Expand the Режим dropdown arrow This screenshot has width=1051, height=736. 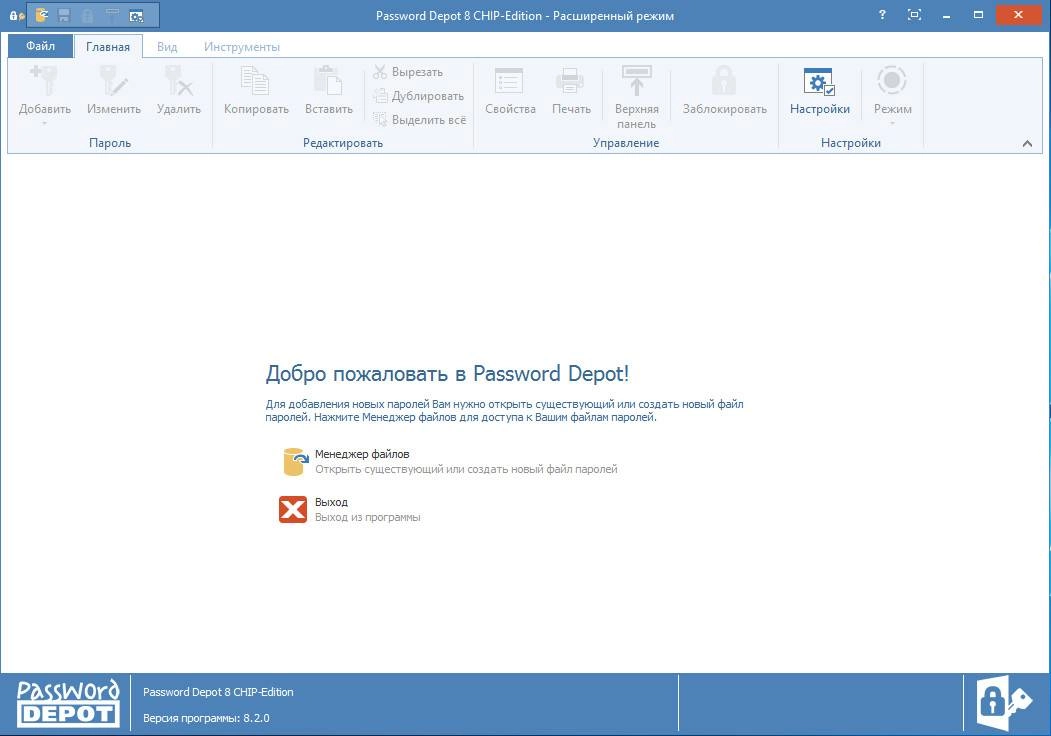892,123
